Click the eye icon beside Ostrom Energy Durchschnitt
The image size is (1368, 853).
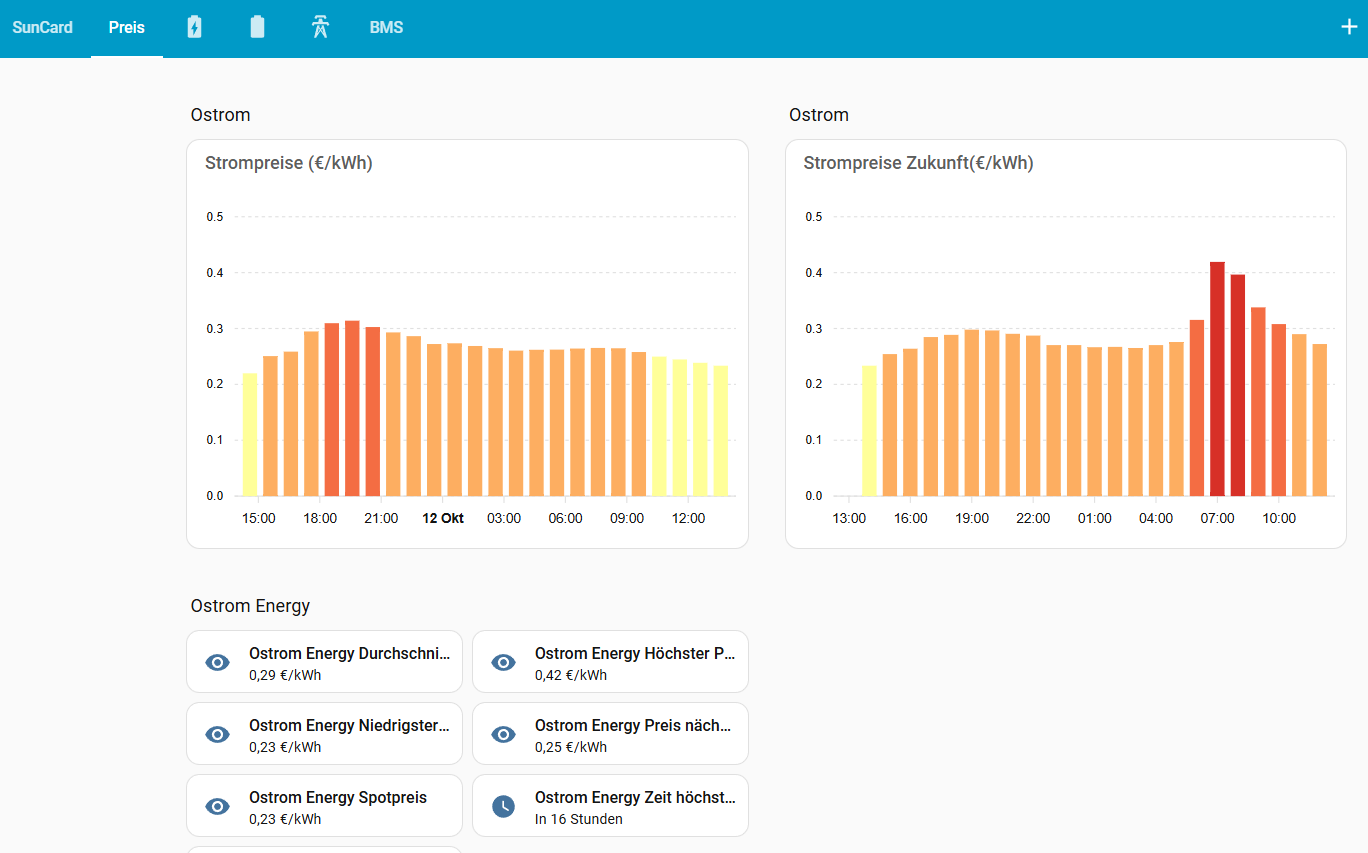(x=217, y=662)
